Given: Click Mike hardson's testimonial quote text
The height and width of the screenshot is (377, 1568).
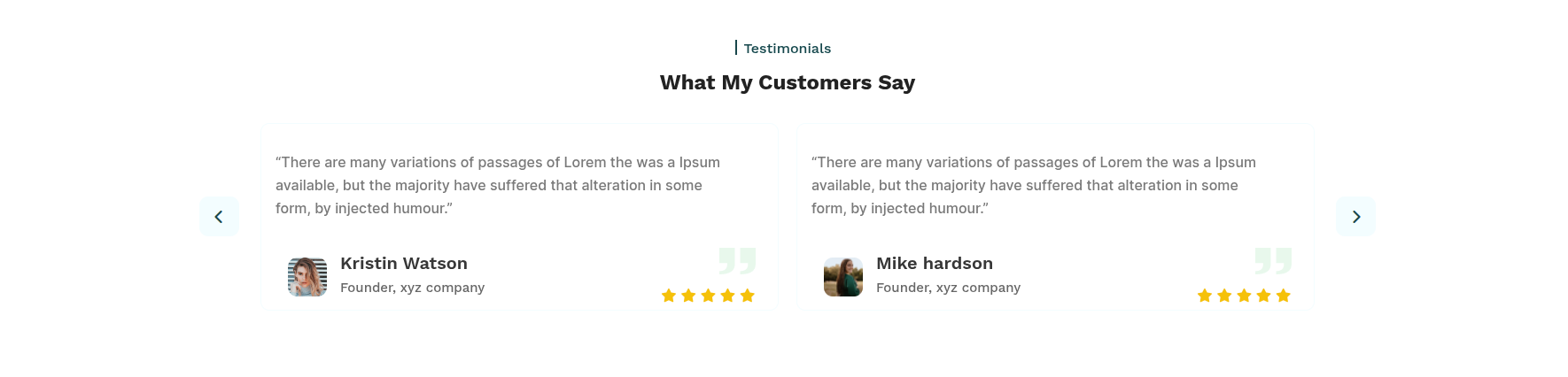Looking at the screenshot, I should [x=1034, y=185].
